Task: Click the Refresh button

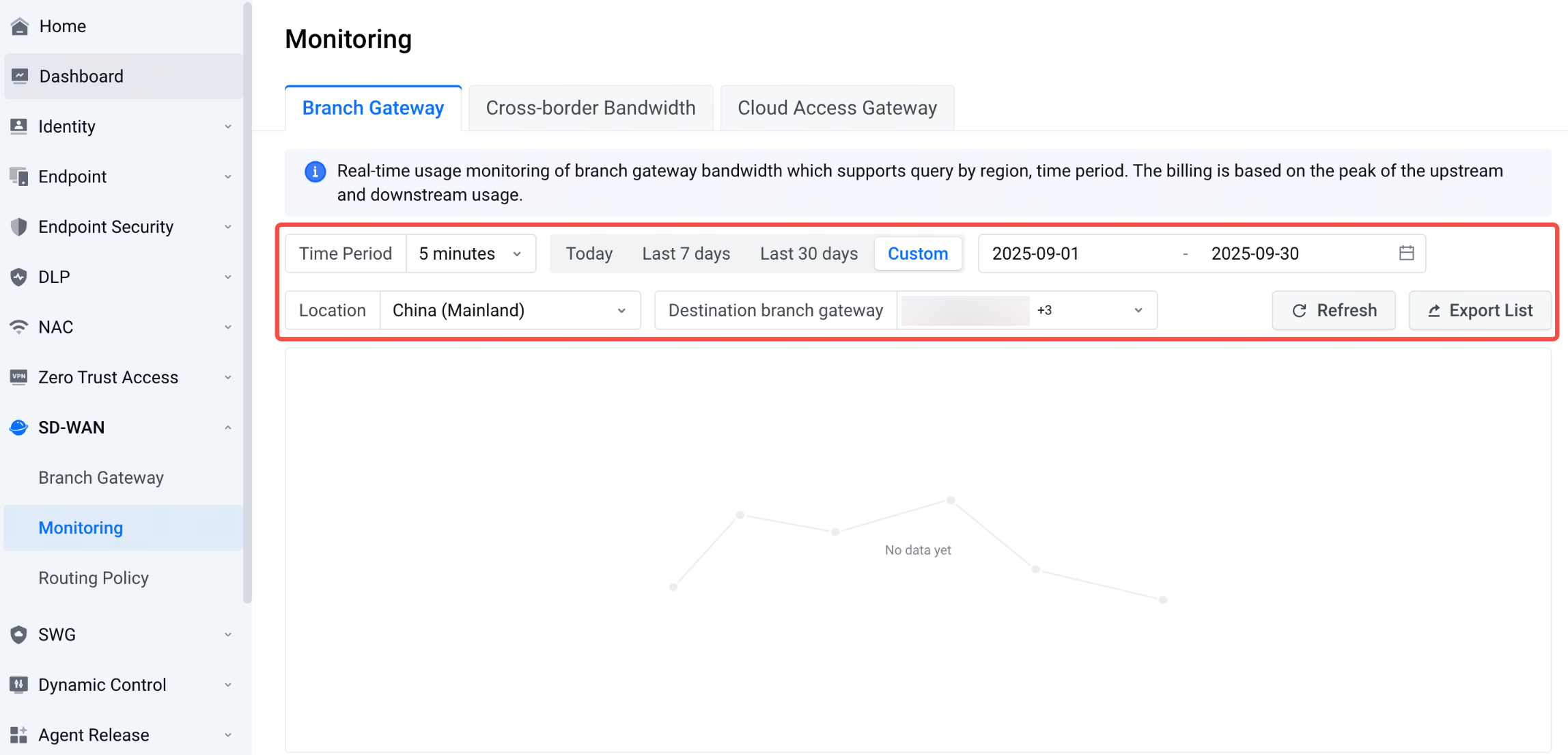Action: pyautogui.click(x=1334, y=310)
